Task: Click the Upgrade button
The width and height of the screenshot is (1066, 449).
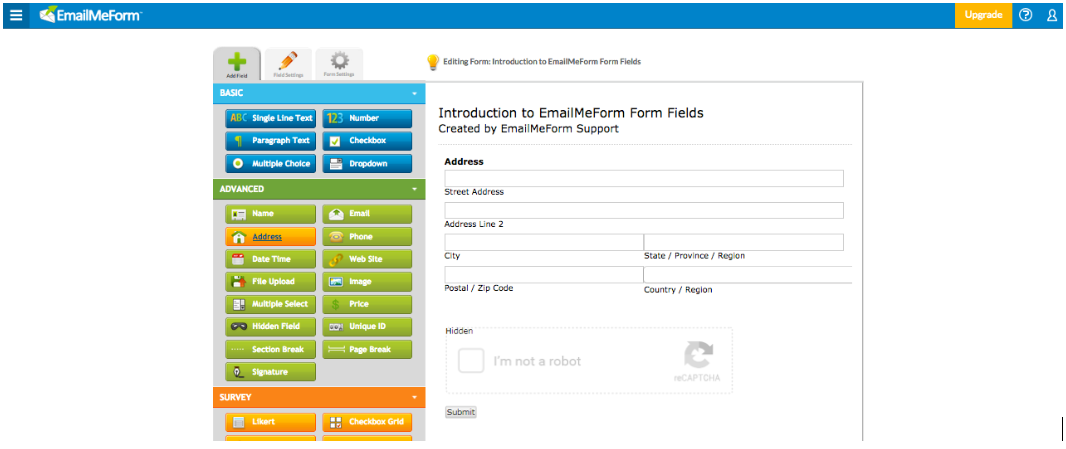Action: click(983, 15)
